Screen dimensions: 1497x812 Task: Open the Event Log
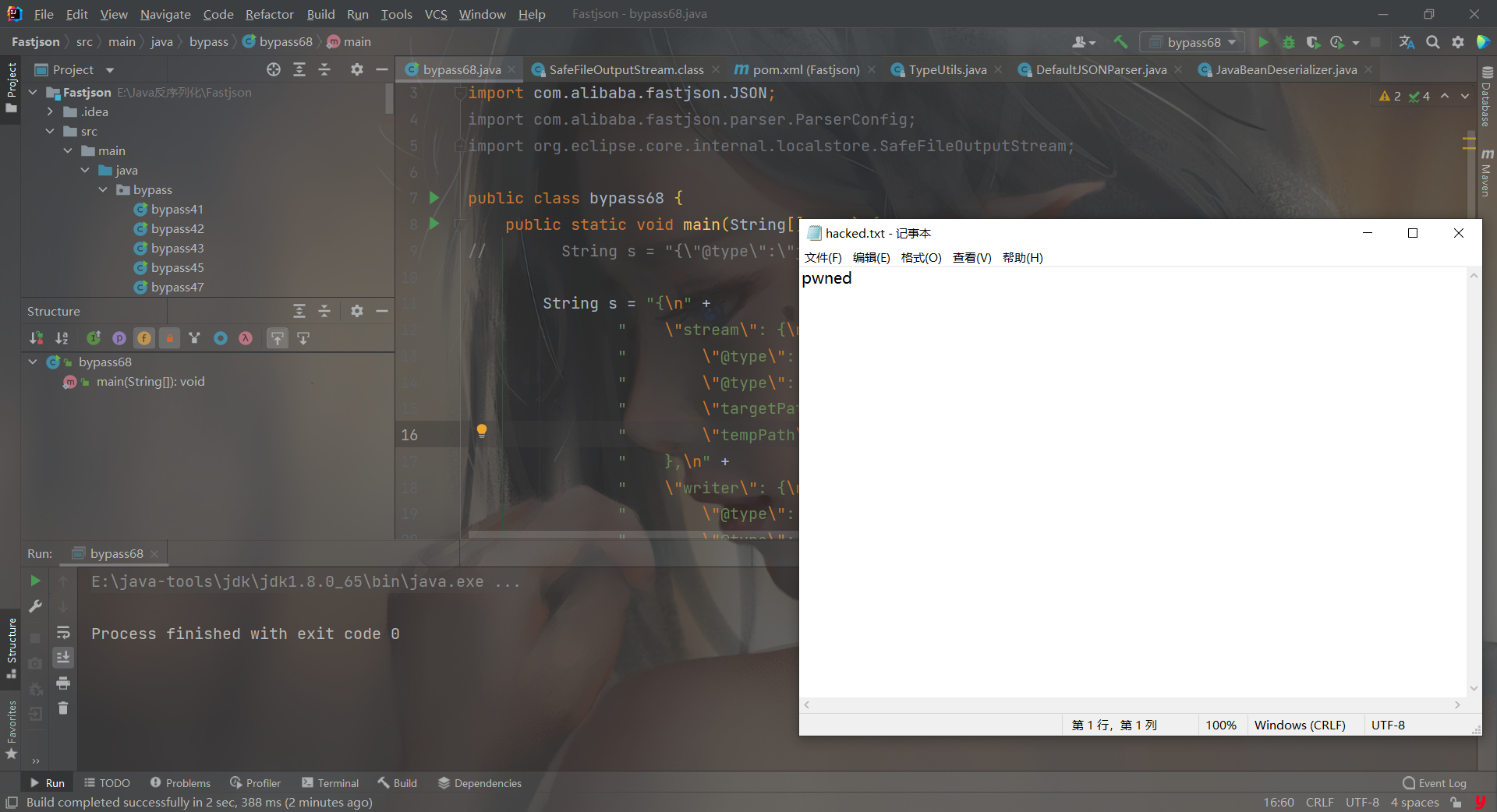click(1435, 783)
